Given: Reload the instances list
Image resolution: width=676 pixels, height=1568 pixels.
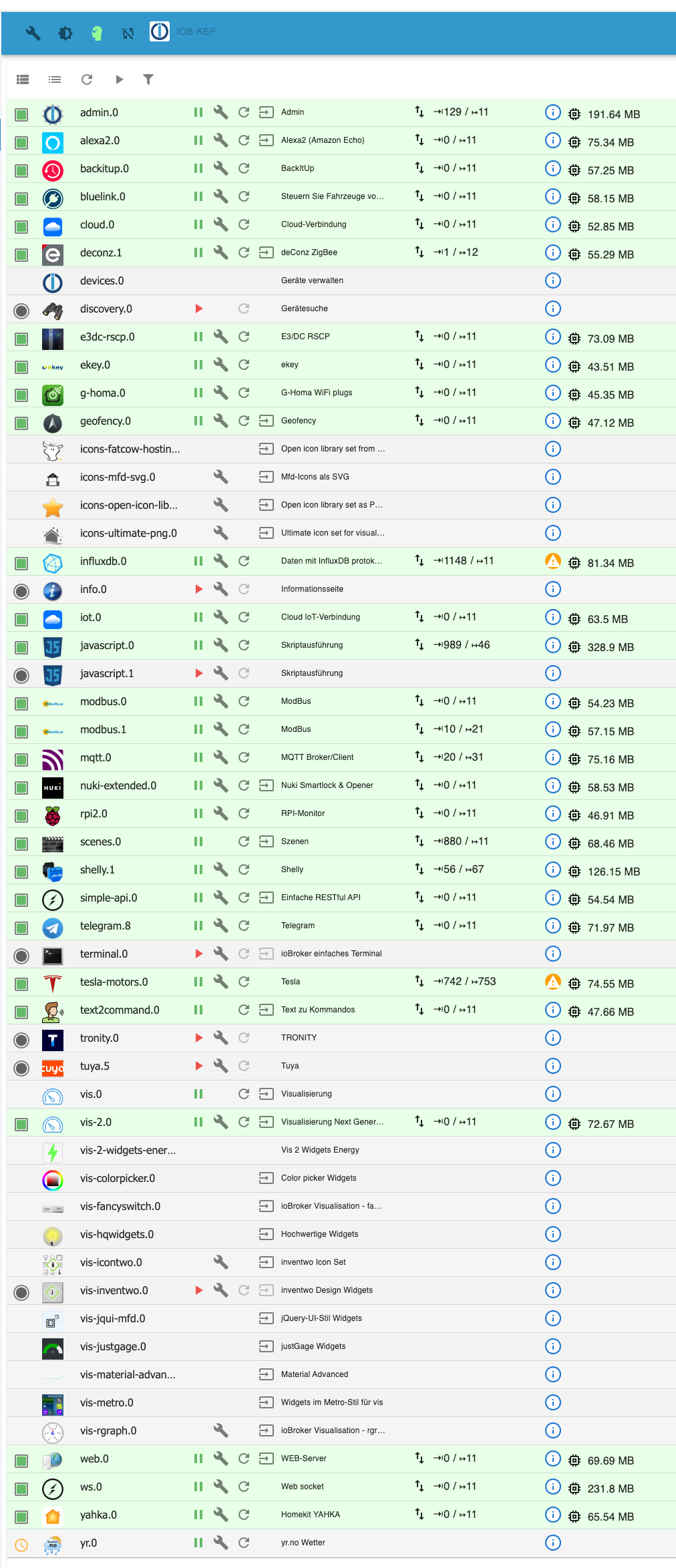Looking at the screenshot, I should coord(87,79).
